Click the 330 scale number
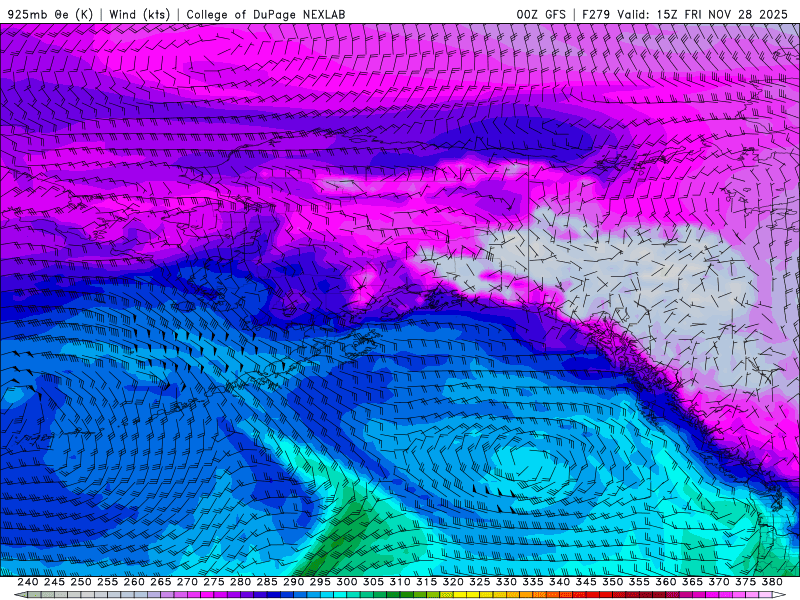Viewport: 800px width, 600px height. tap(506, 582)
